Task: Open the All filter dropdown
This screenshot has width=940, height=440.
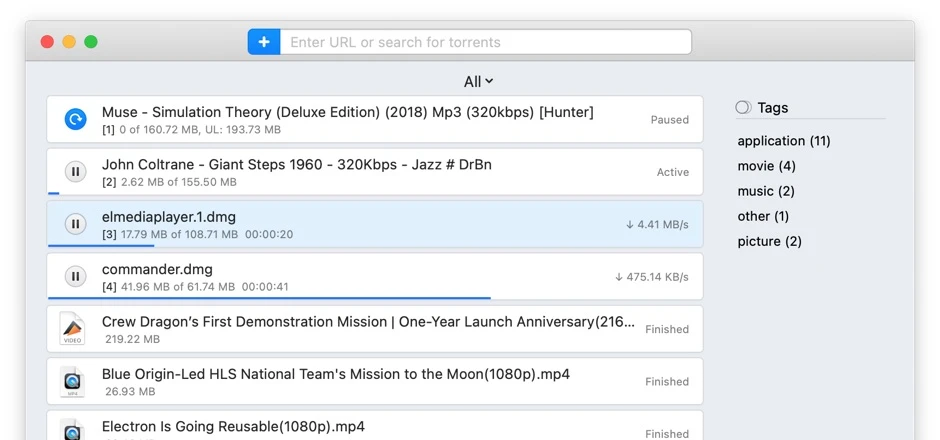Action: tap(479, 82)
